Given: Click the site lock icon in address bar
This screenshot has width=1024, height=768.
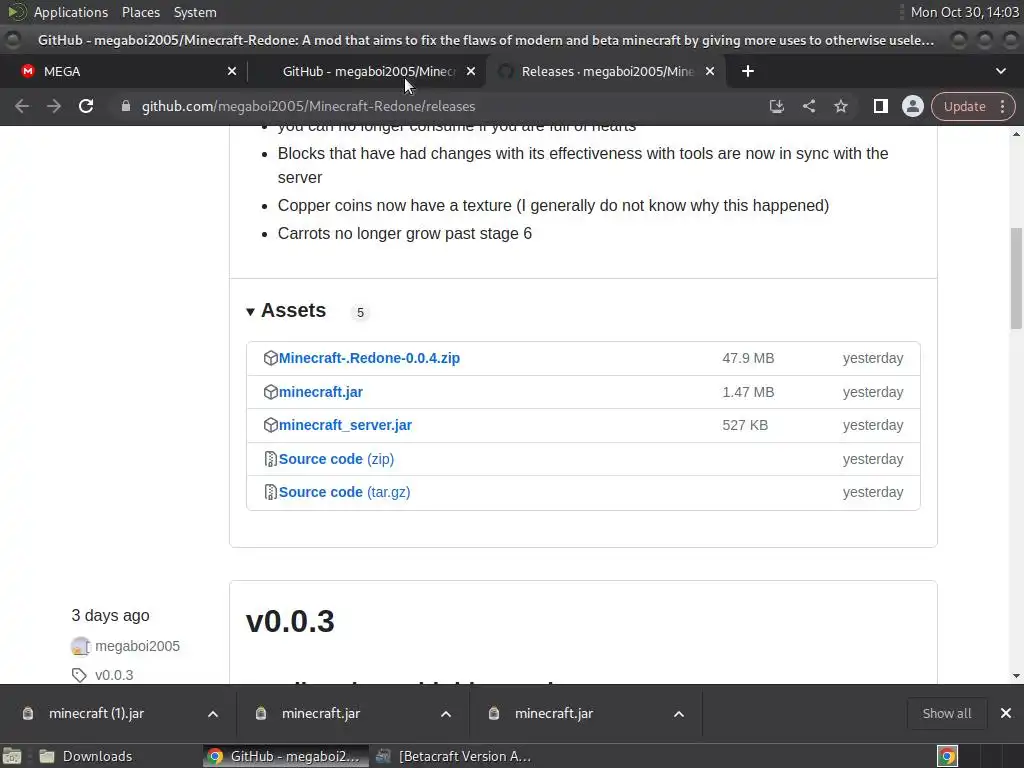Looking at the screenshot, I should (x=126, y=106).
